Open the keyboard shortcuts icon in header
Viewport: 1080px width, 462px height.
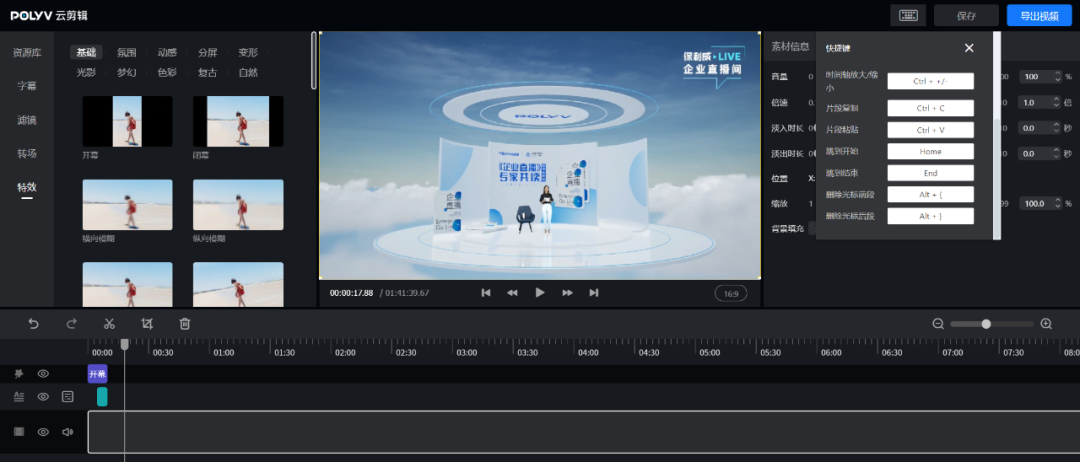click(908, 15)
